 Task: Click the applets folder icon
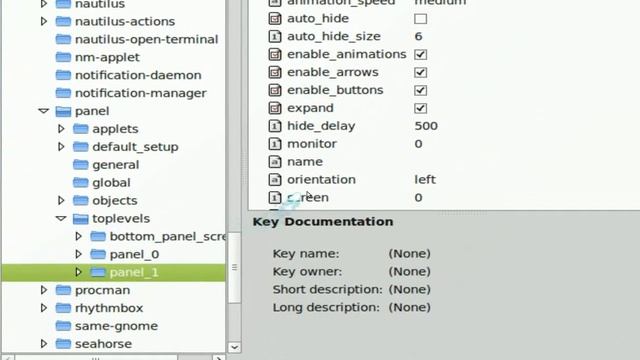80,129
